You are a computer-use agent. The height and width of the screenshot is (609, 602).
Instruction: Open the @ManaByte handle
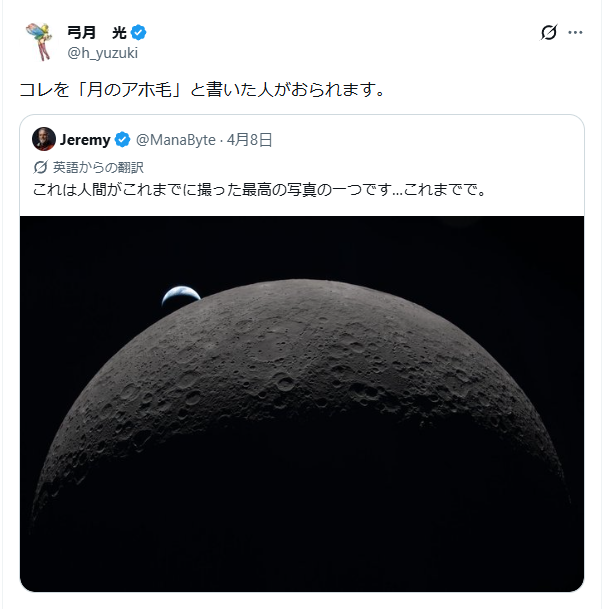click(176, 140)
